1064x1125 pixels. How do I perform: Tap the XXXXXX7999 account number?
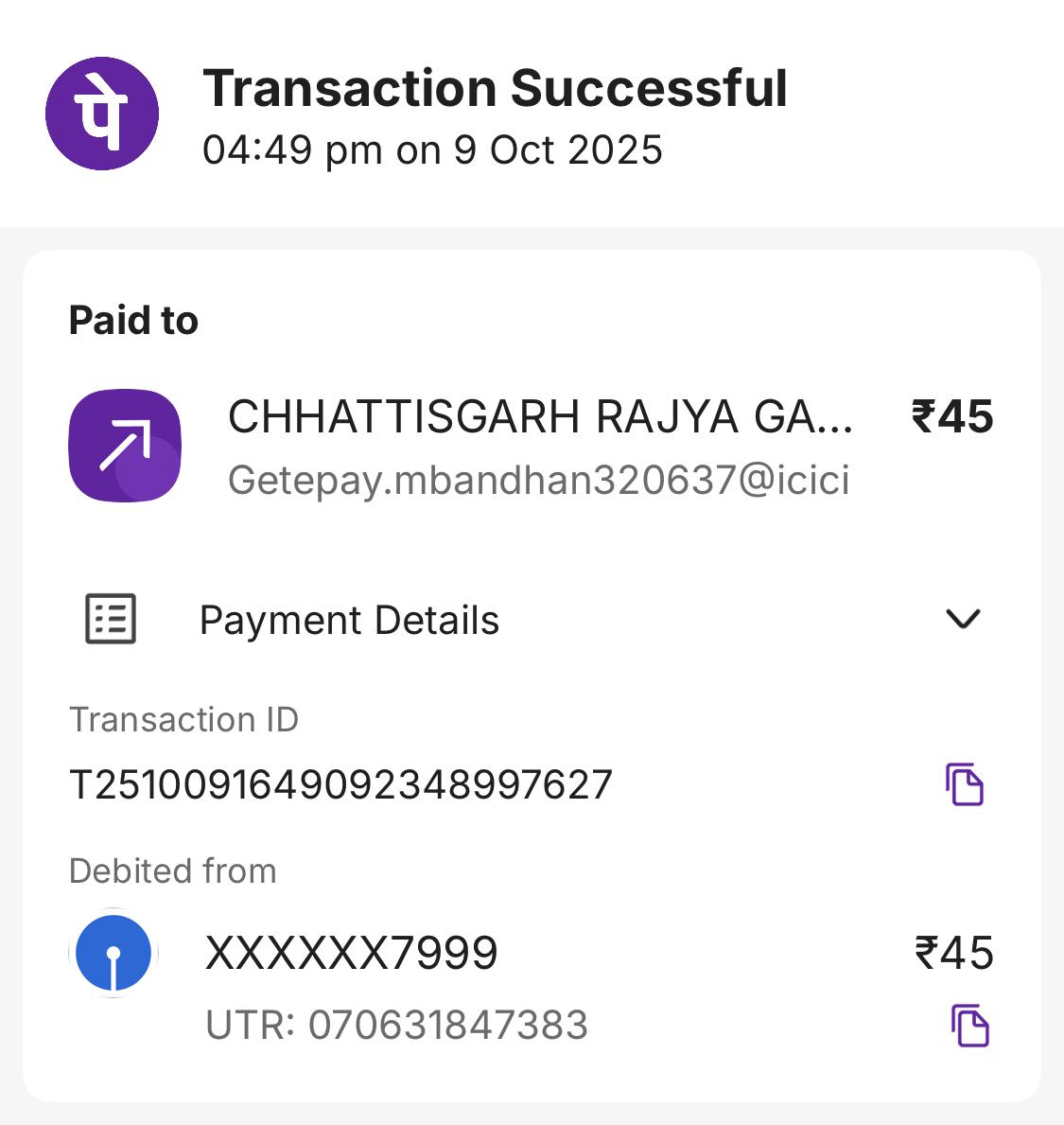point(351,953)
